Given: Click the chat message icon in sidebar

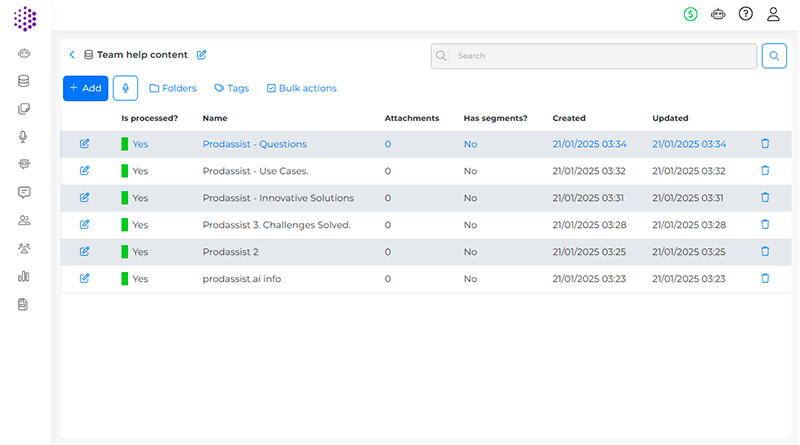Looking at the screenshot, I should click(24, 192).
